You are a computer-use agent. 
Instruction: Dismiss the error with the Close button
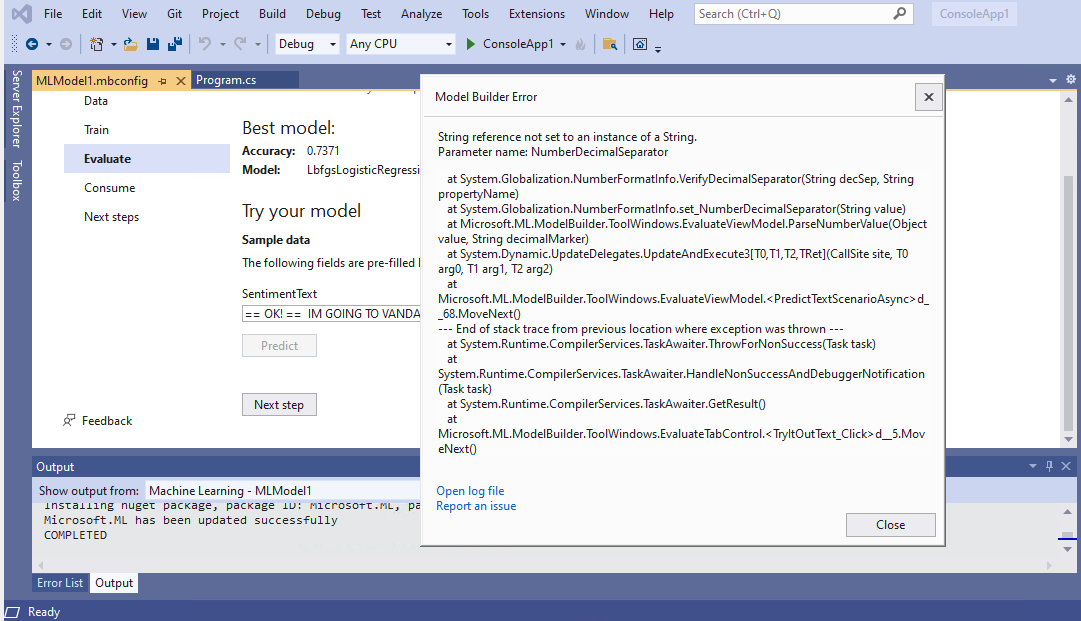point(890,524)
